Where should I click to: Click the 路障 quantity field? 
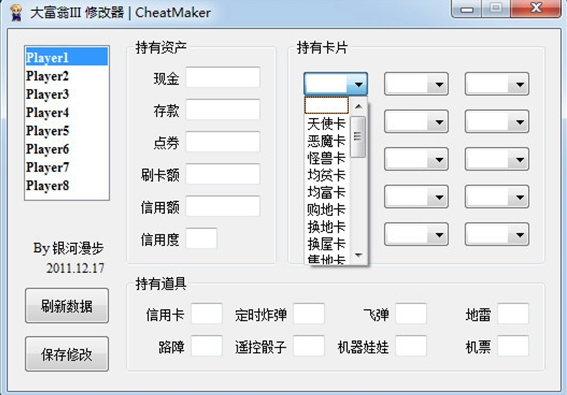[x=206, y=346]
